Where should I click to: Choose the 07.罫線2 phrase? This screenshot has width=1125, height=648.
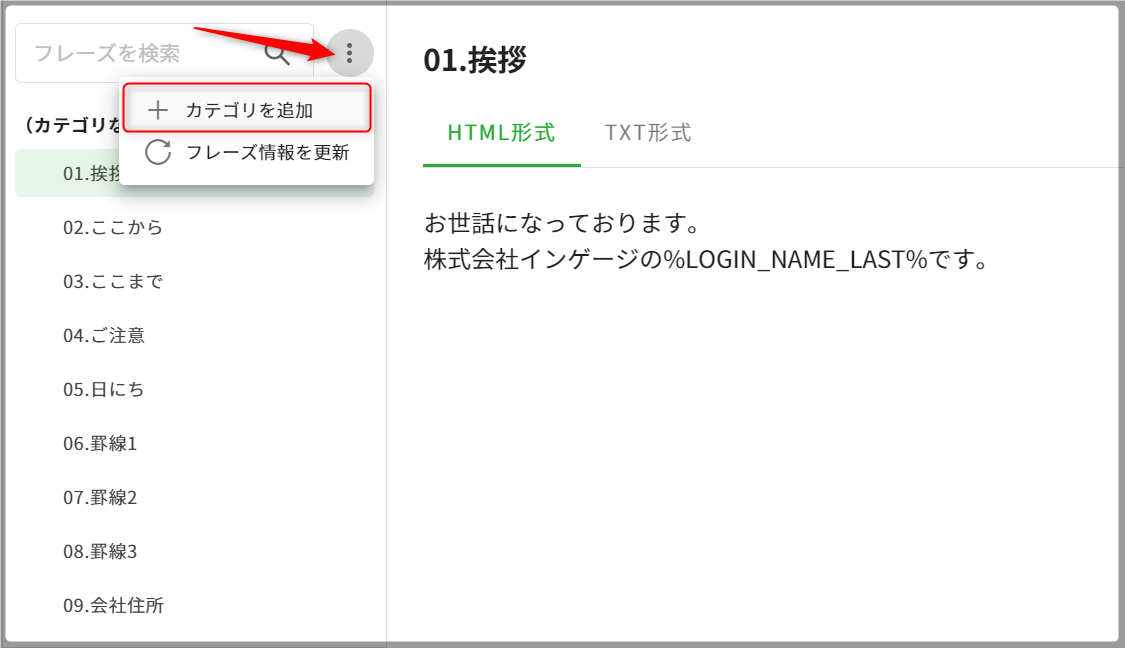tap(100, 497)
